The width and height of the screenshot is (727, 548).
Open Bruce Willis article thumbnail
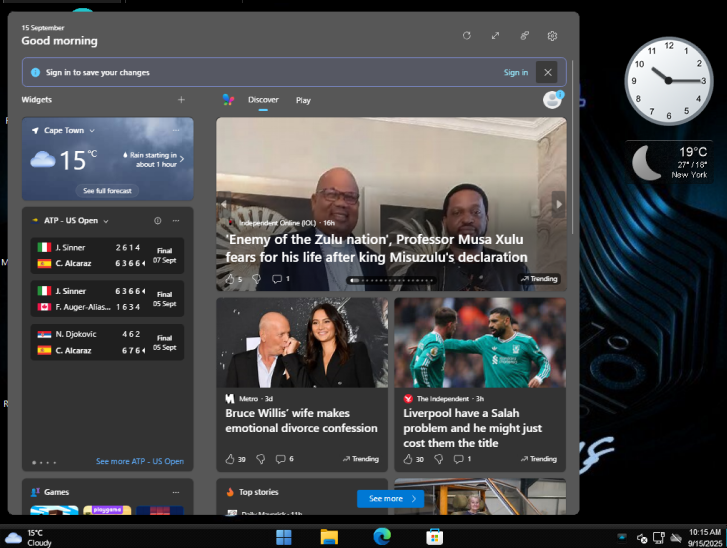[302, 343]
